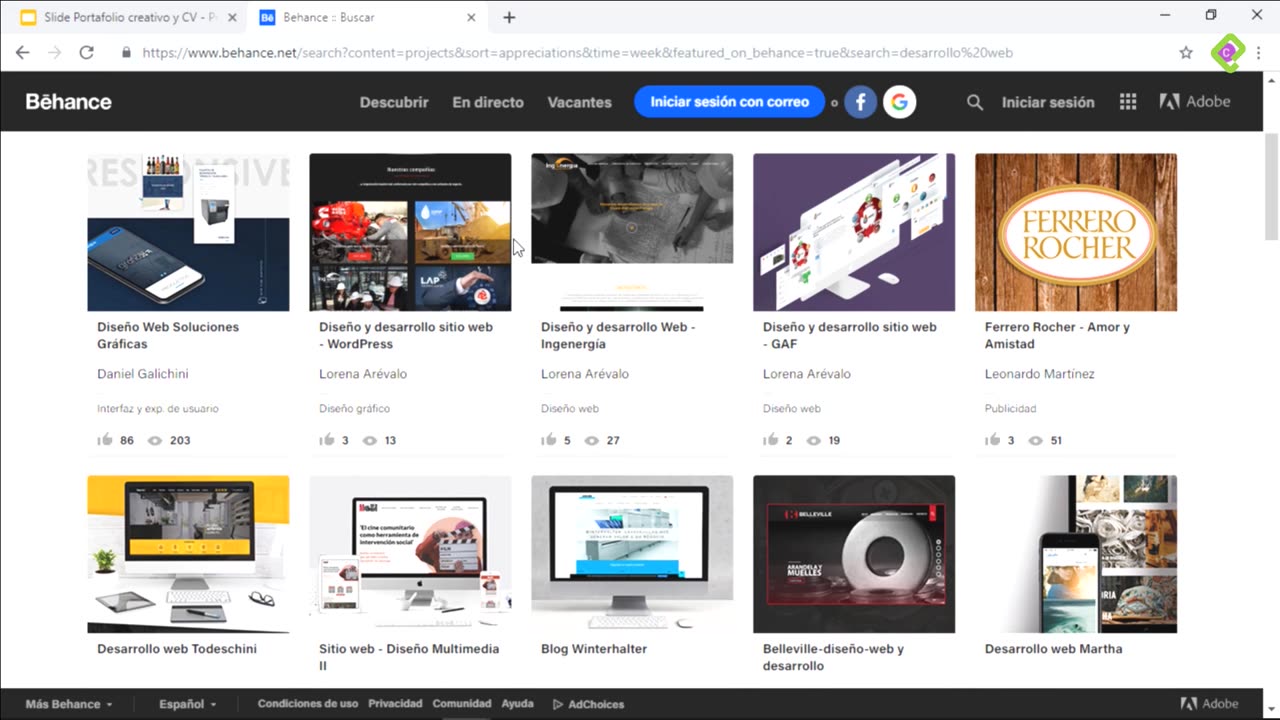
Task: Open the En directo menu item
Action: (x=488, y=102)
